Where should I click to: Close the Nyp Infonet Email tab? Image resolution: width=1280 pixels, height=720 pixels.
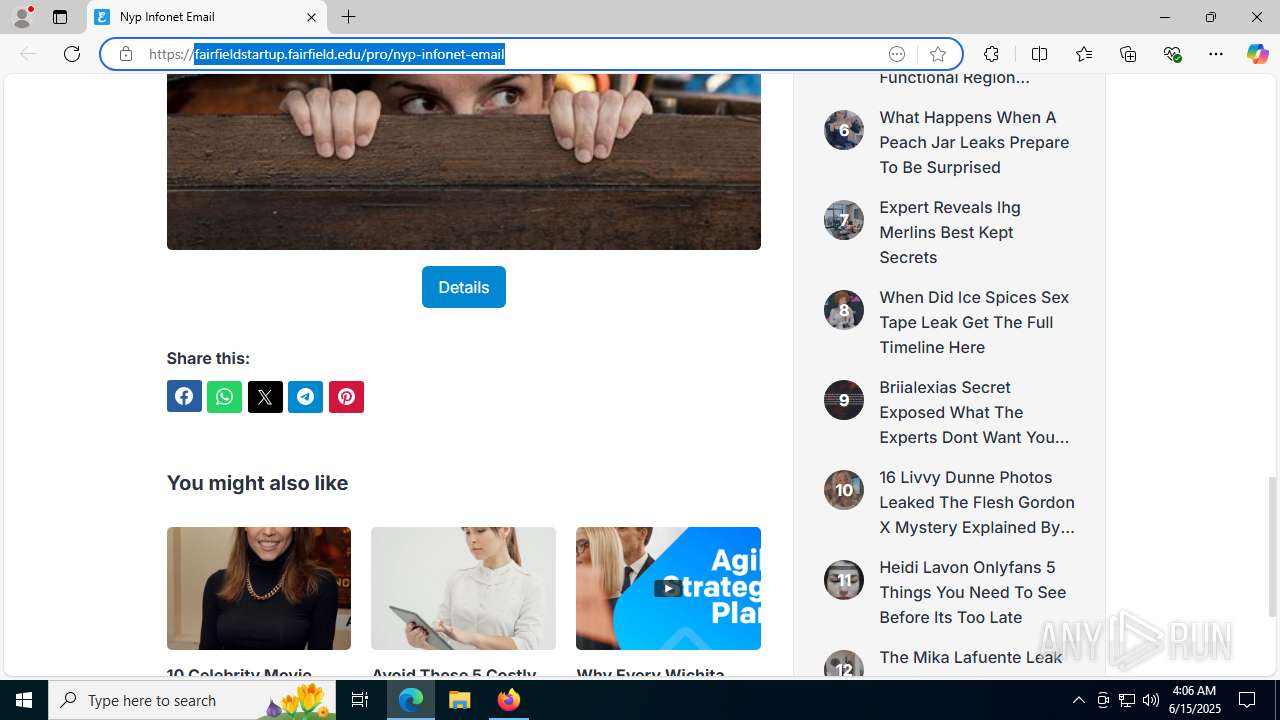(x=311, y=17)
